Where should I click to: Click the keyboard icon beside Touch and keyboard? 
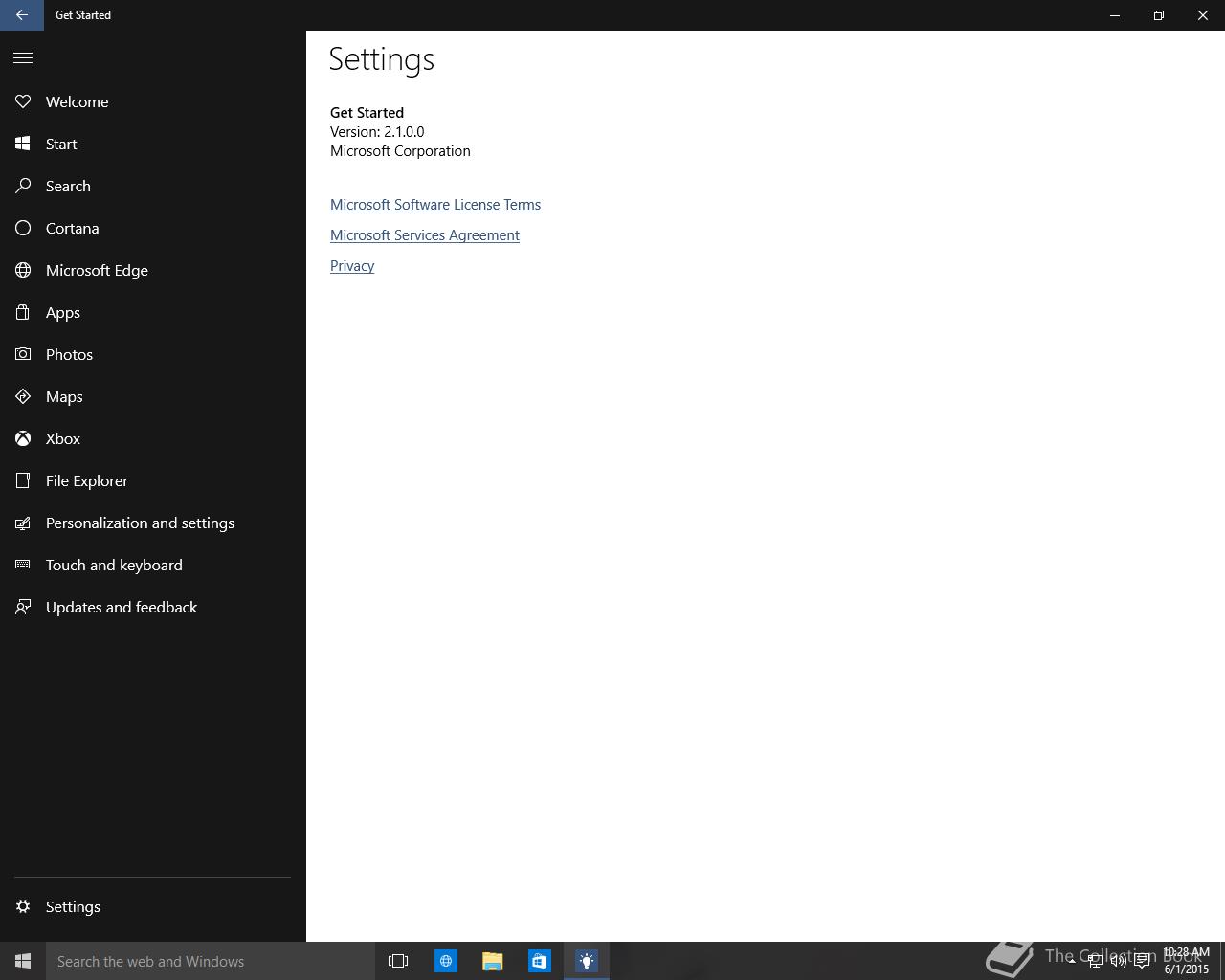coord(23,565)
